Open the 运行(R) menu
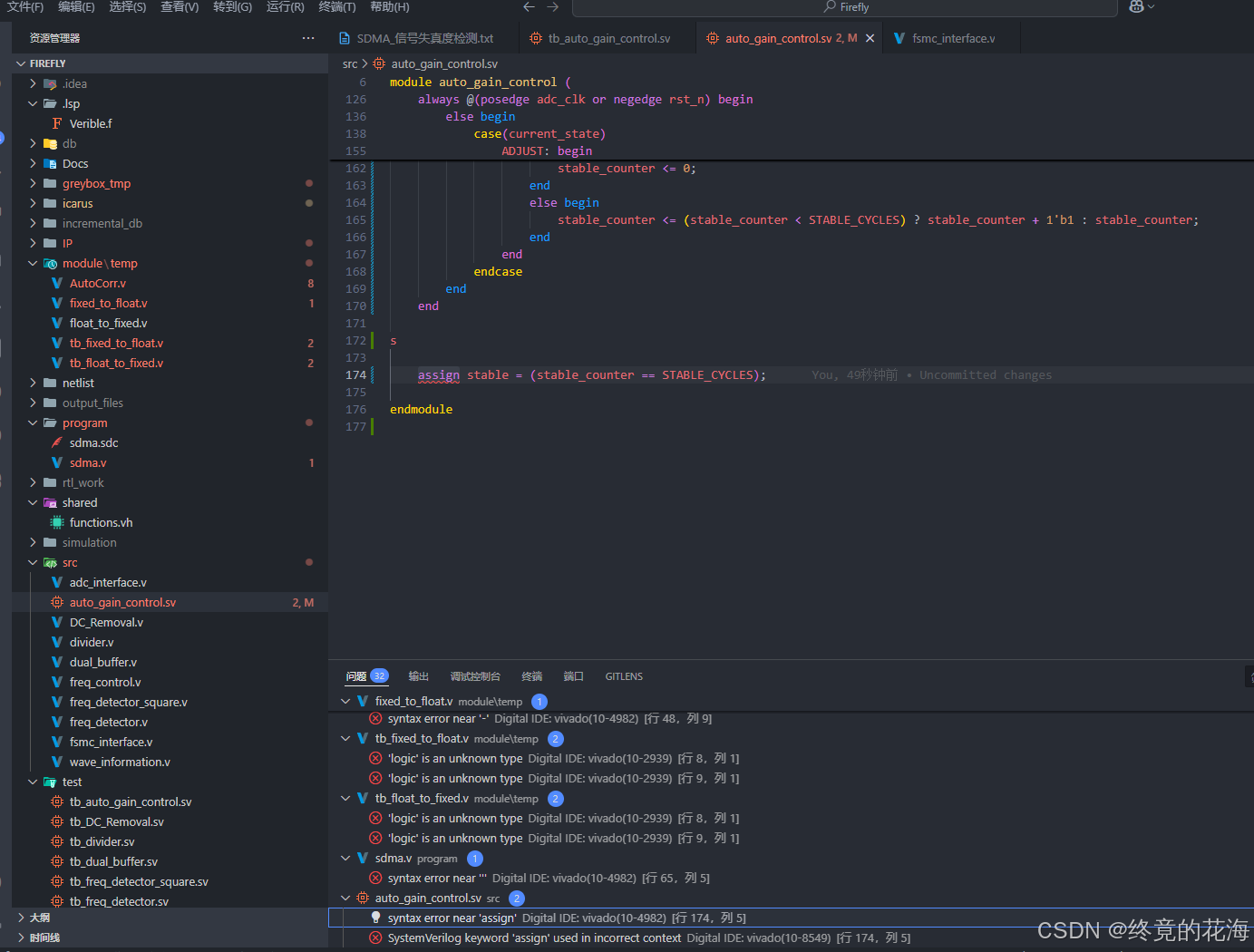 pos(286,6)
